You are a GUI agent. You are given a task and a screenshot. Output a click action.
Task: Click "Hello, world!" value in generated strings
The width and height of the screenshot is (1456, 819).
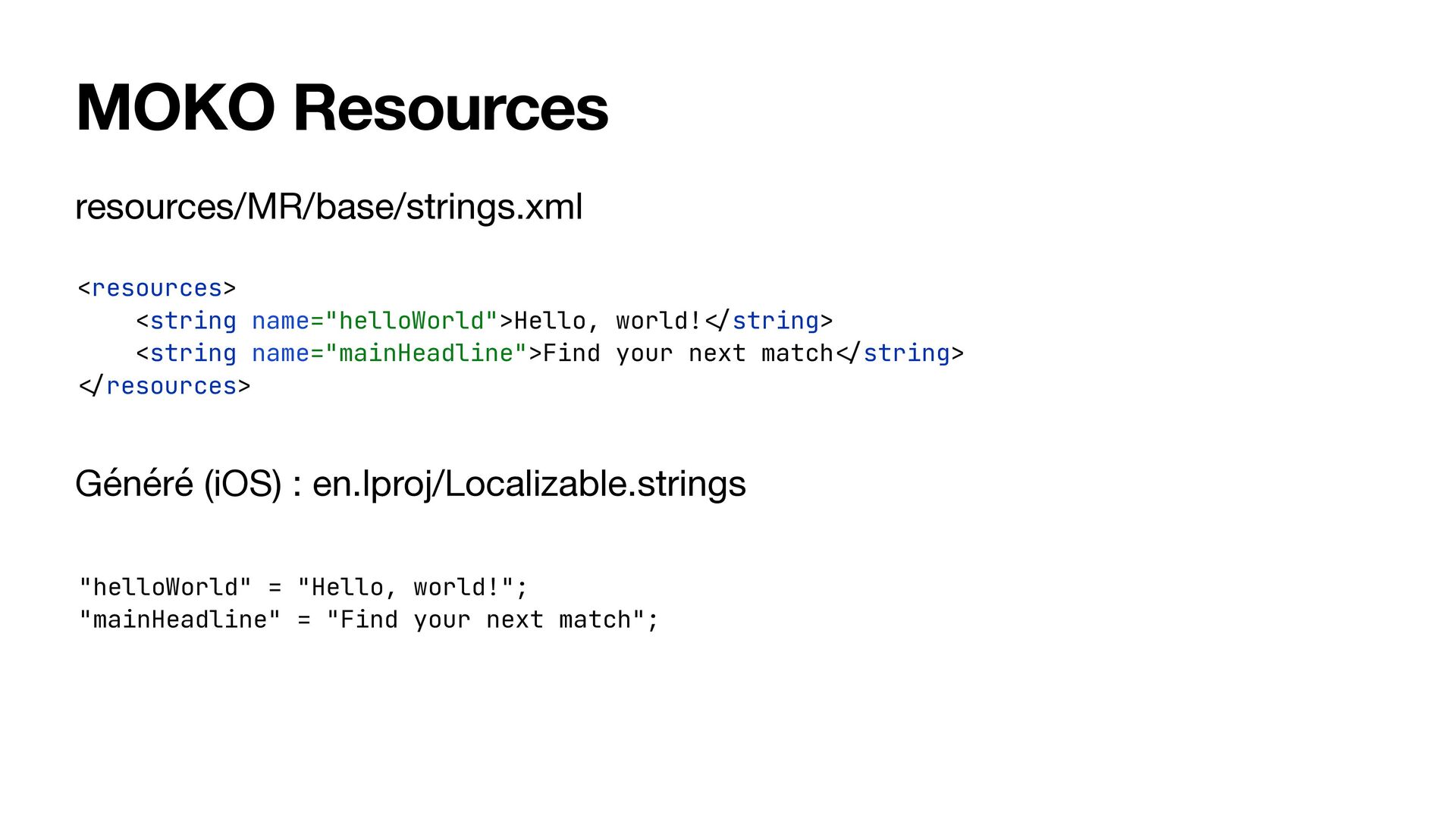pos(406,587)
